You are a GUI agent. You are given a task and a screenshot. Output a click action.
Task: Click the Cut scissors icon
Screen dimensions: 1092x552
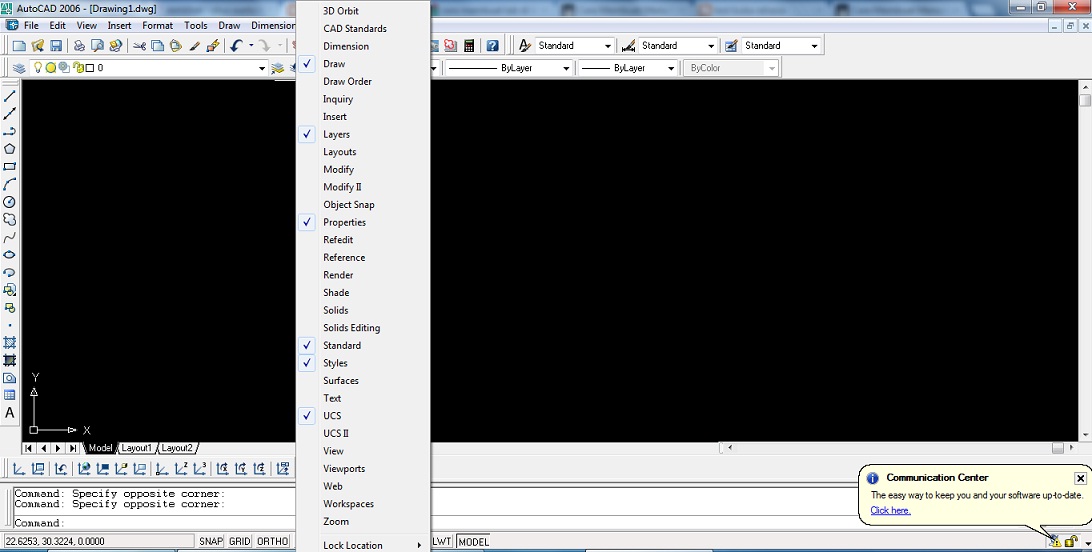point(139,46)
